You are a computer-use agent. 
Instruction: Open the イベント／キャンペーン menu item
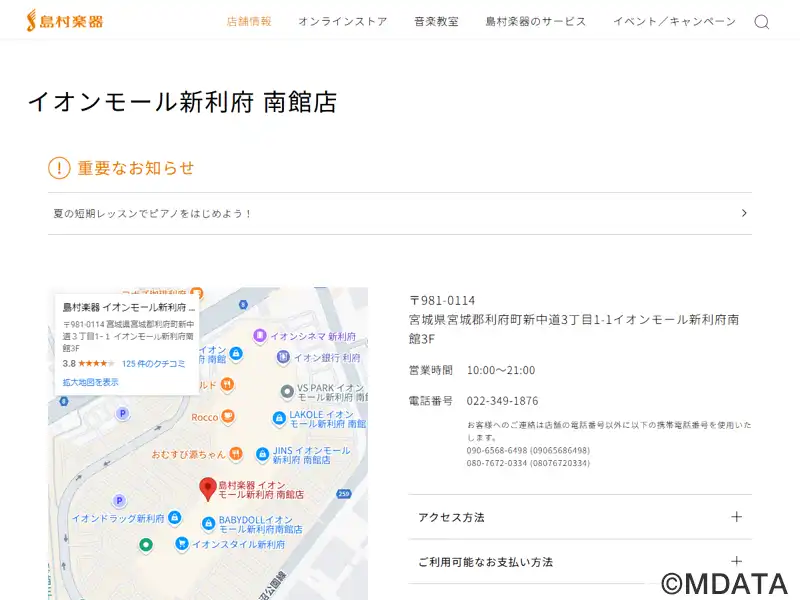tap(674, 21)
